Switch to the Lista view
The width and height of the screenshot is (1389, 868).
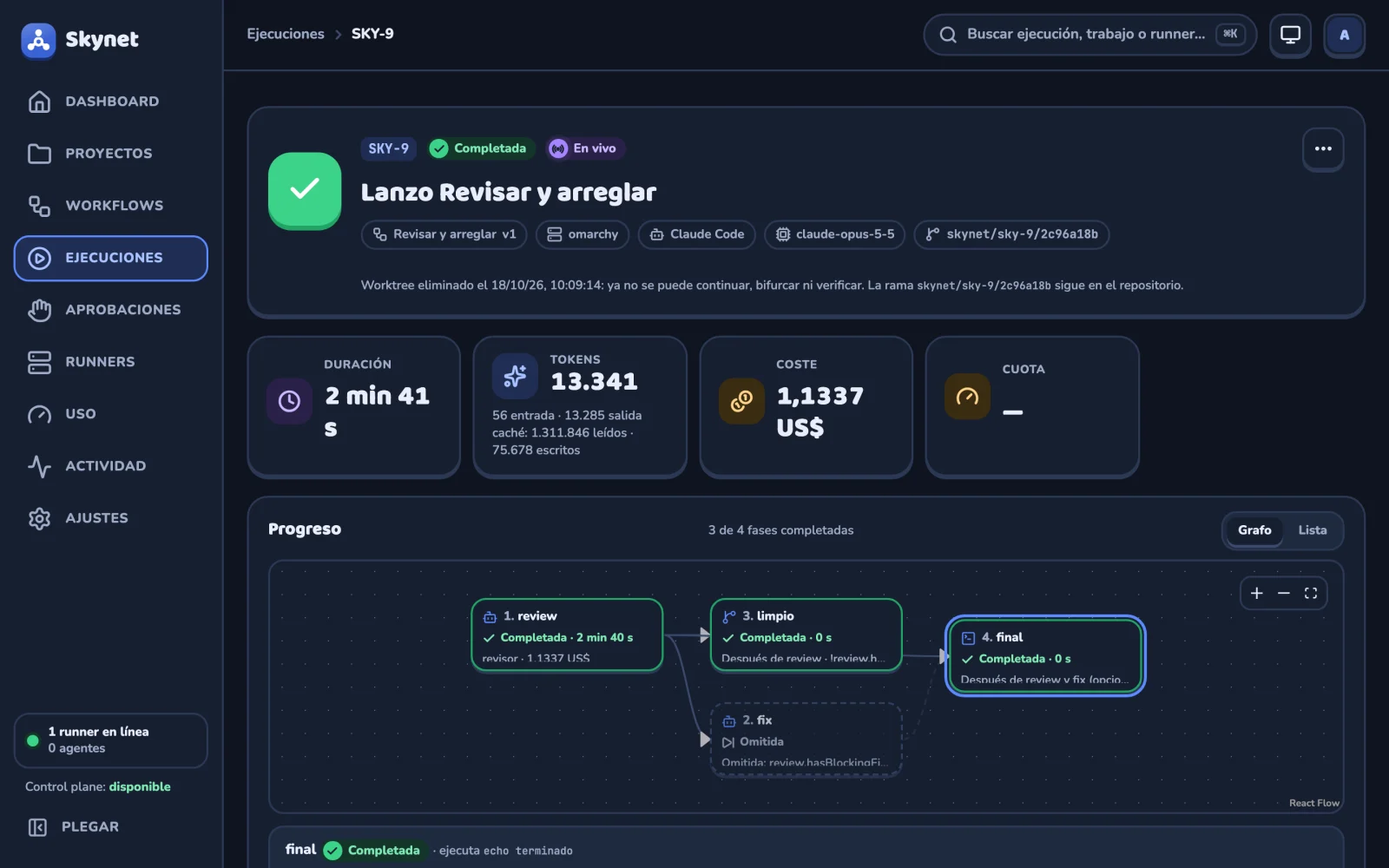click(x=1313, y=530)
